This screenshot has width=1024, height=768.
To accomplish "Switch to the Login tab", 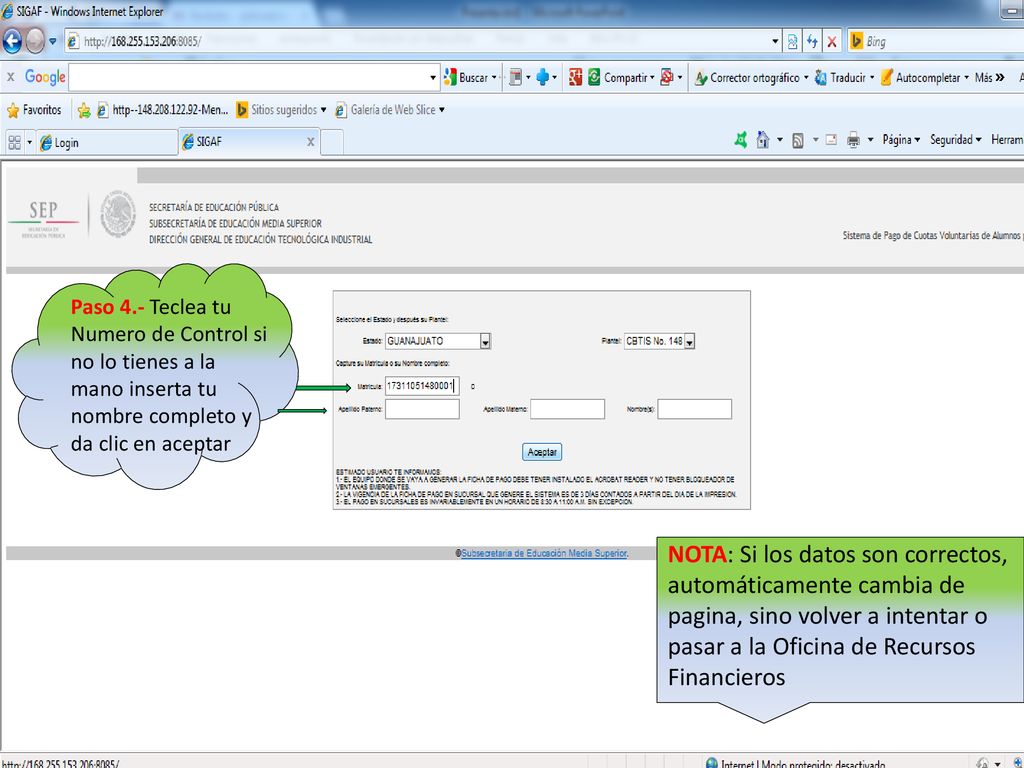I will coord(107,142).
